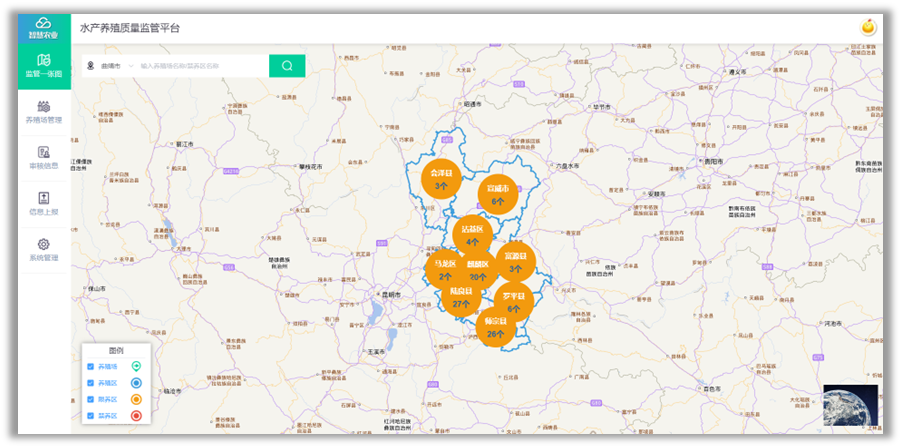The width and height of the screenshot is (902, 448).
Task: Click the 沾益区 cluster marker (4个)
Action: click(472, 235)
